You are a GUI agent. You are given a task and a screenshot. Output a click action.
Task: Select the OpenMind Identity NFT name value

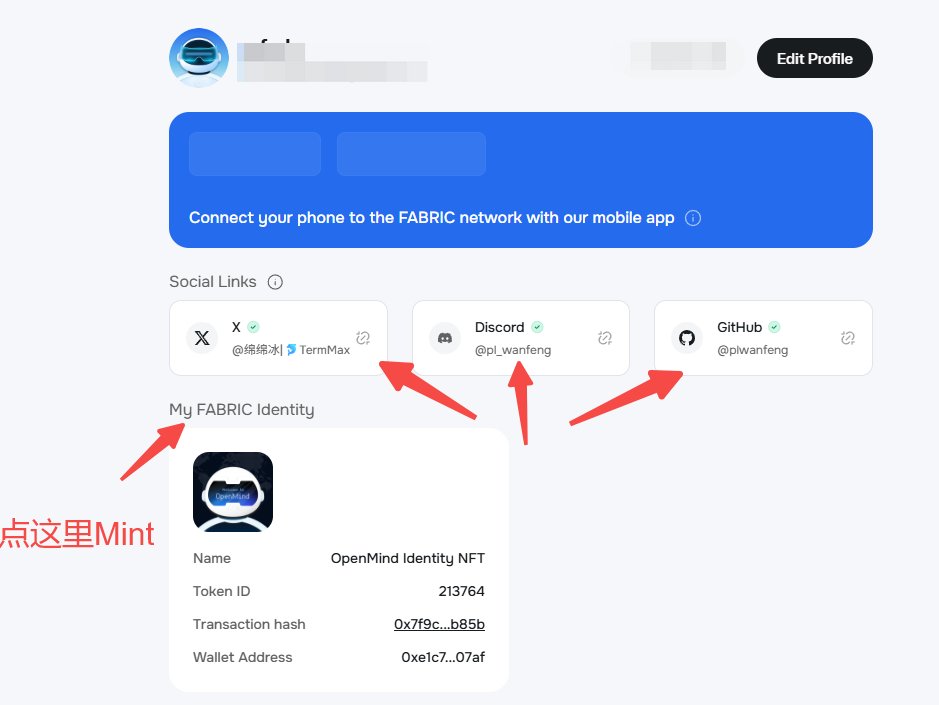point(408,558)
